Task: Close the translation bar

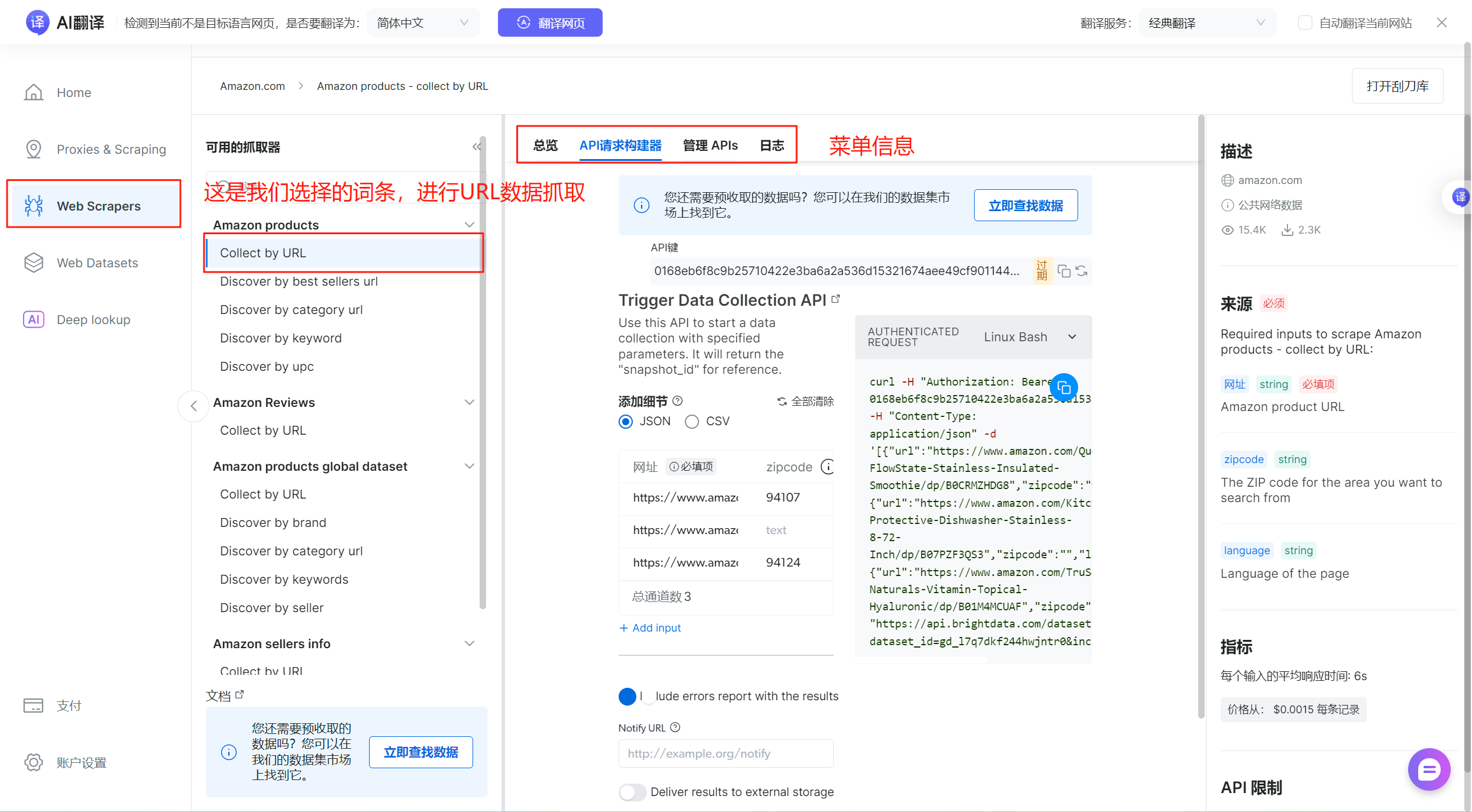Action: 1442,22
